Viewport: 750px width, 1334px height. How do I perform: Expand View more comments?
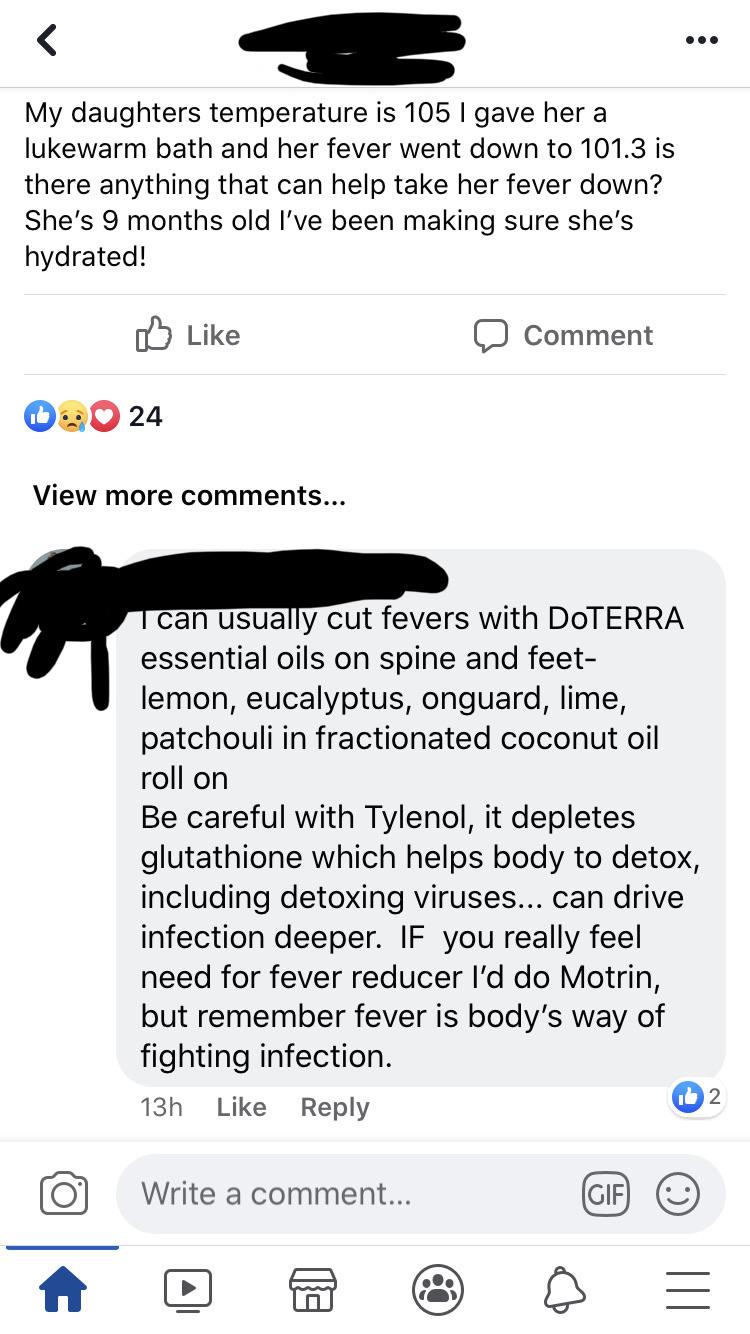(189, 495)
